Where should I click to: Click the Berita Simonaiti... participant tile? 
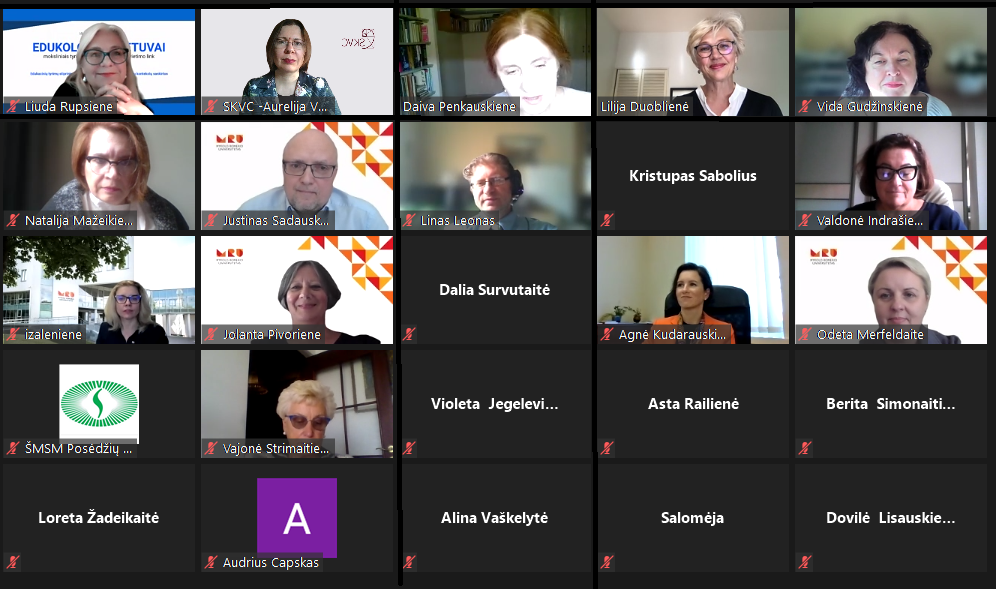891,403
